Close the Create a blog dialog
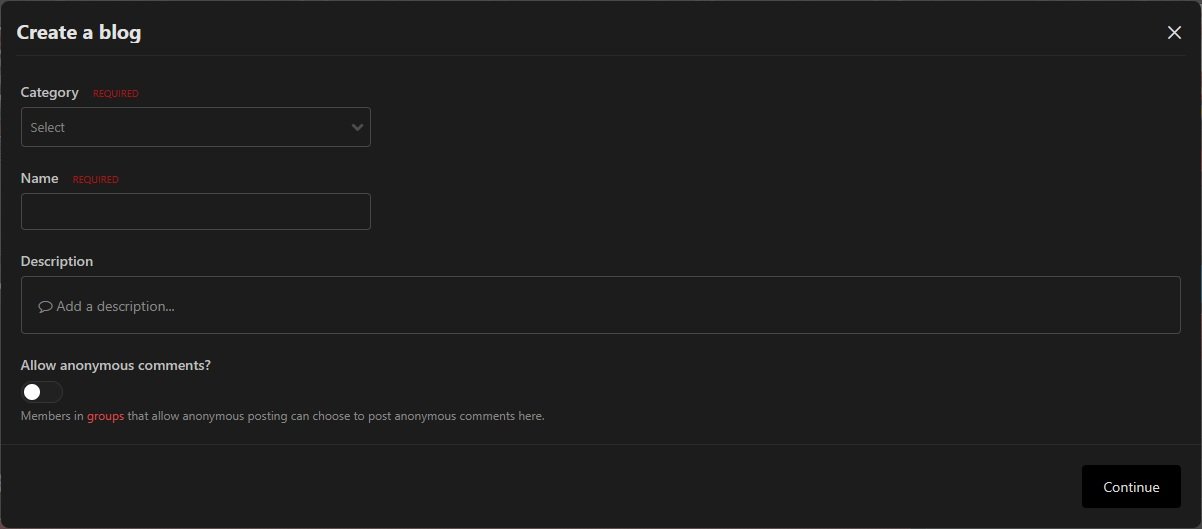Image resolution: width=1202 pixels, height=529 pixels. [1174, 33]
